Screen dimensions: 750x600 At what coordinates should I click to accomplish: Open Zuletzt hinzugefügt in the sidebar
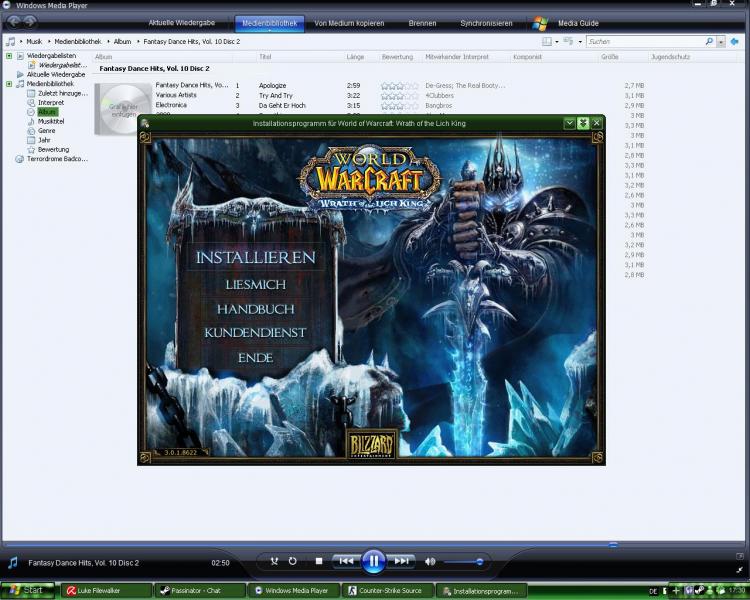63,93
